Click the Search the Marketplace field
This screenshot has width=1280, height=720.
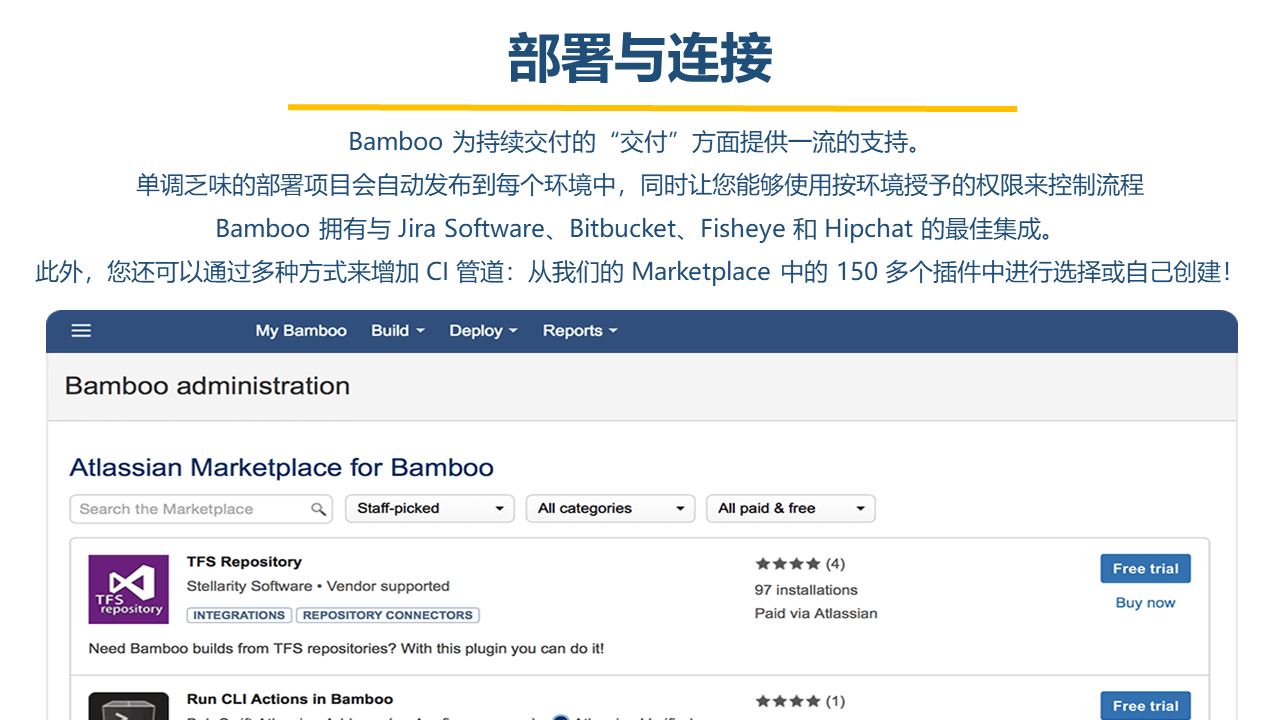(x=201, y=509)
